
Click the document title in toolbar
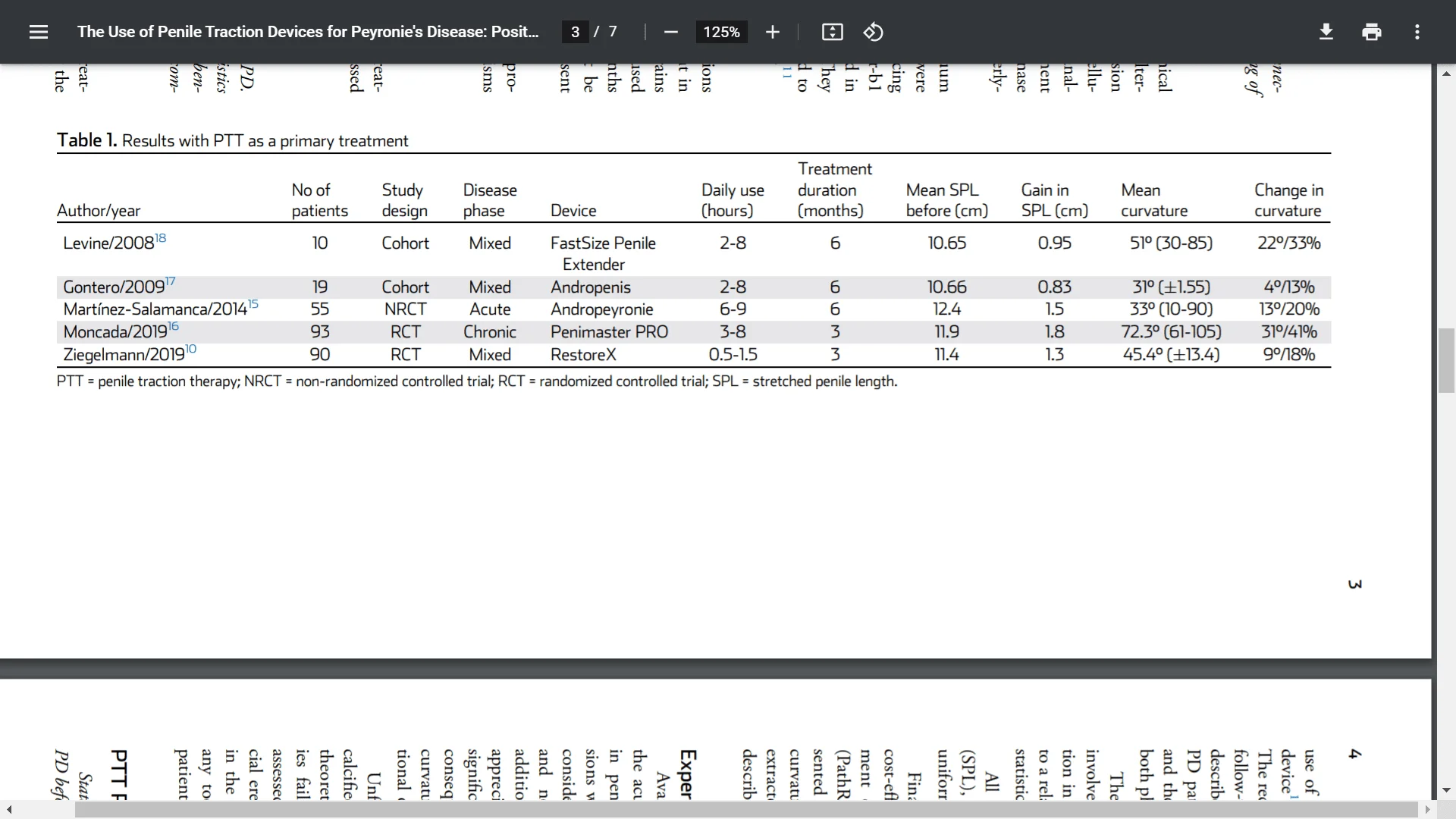click(308, 32)
